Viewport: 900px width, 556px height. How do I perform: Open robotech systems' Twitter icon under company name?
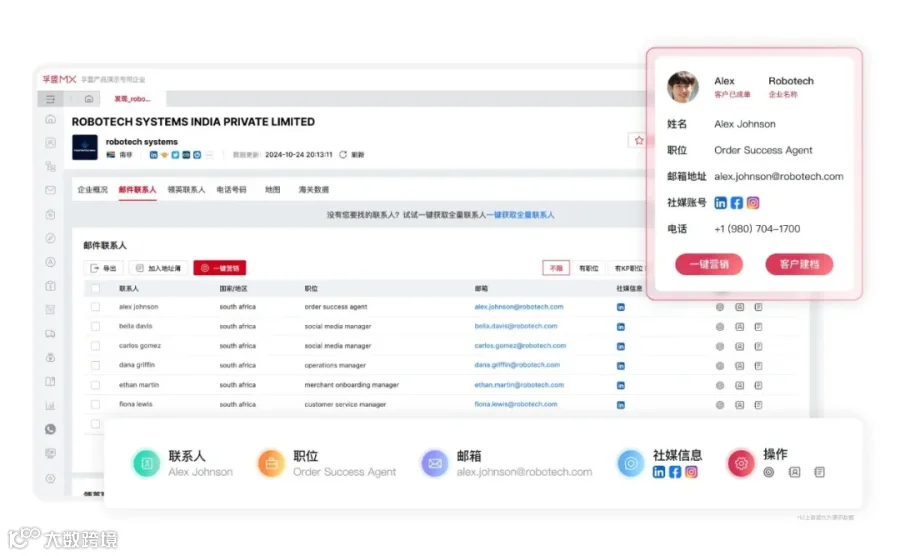point(175,155)
